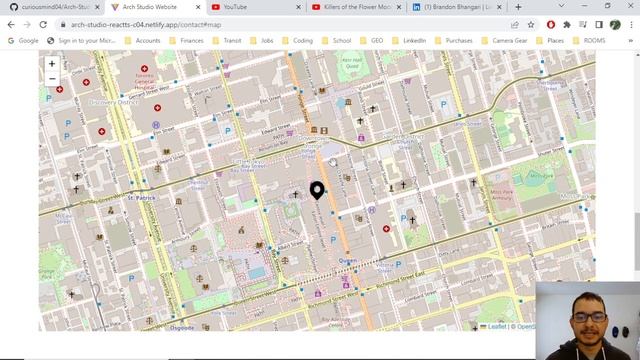Show more bookmarks overflow chevron
The image size is (640, 360).
coord(630,41)
